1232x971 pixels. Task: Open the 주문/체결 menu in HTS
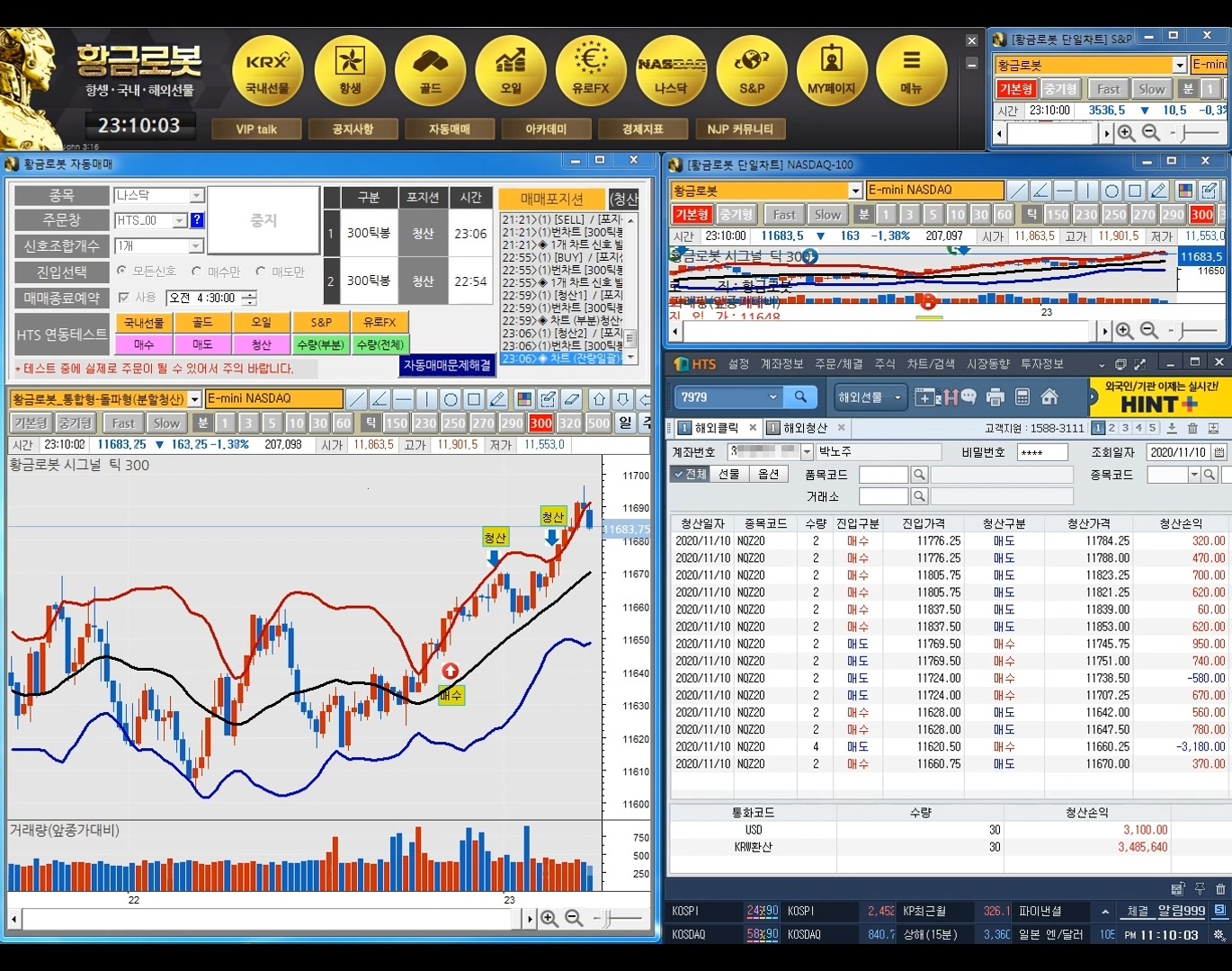[x=838, y=364]
